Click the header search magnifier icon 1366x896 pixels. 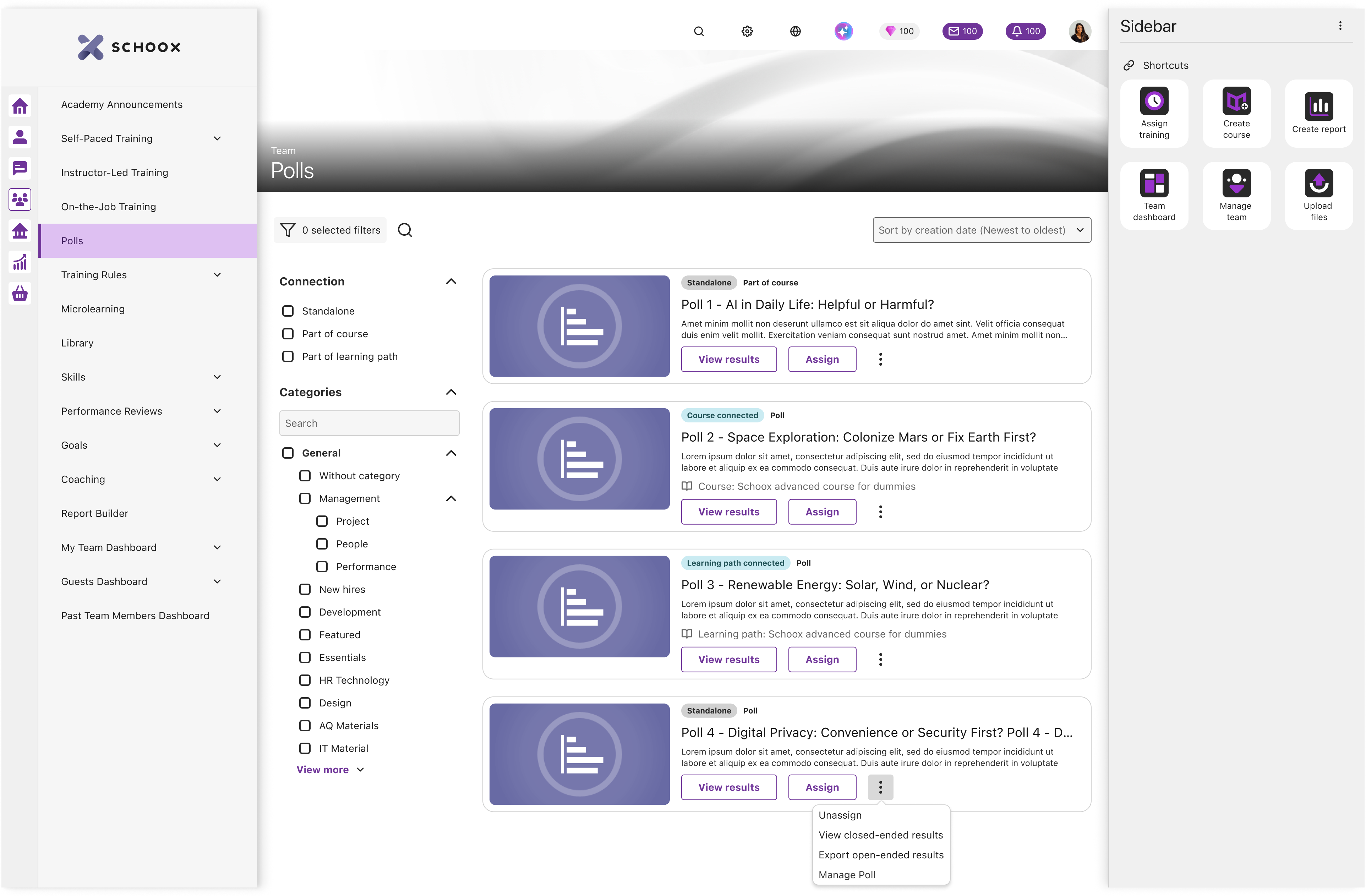pos(699,32)
